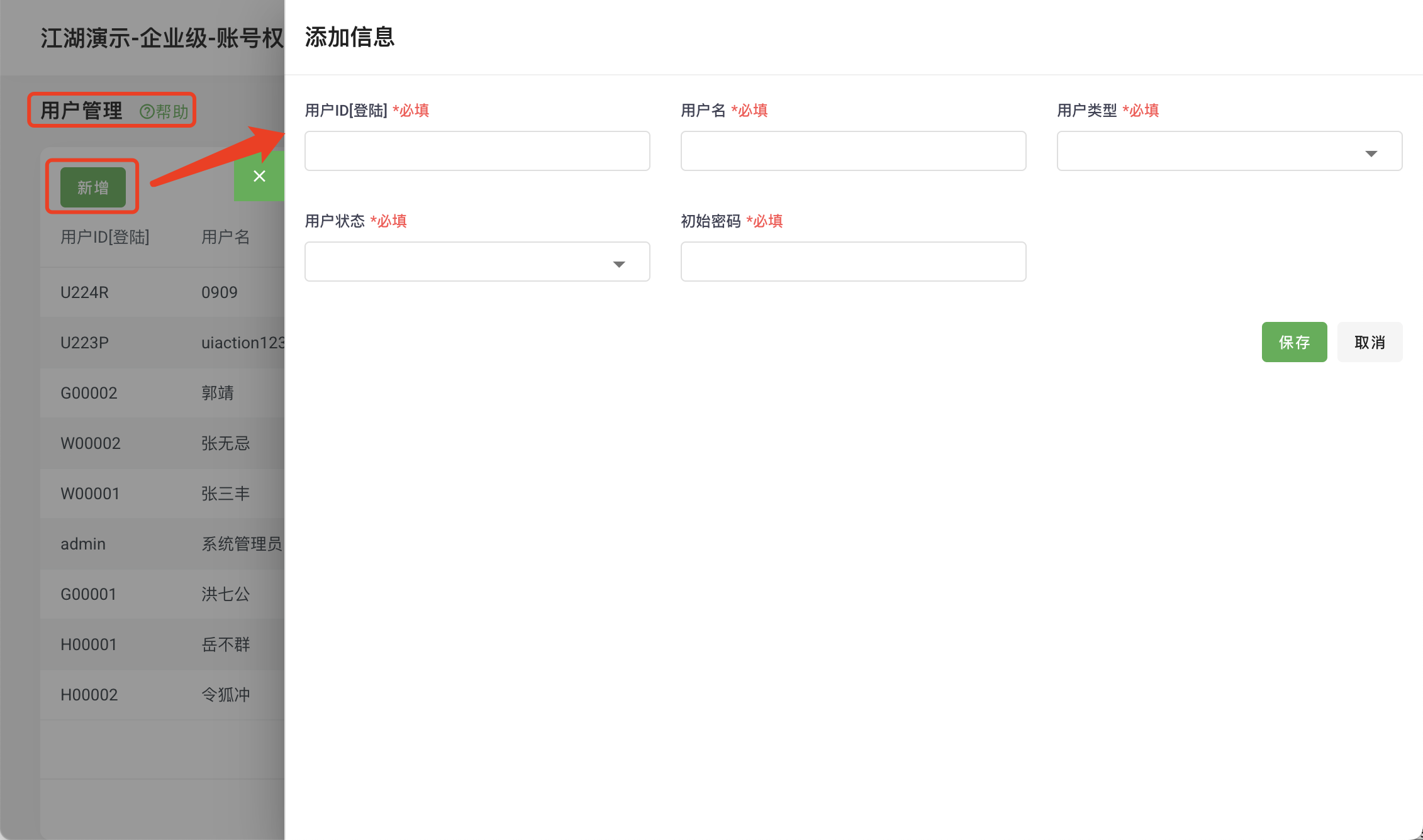Select the G00001 洪七公 row
1423x840 pixels.
89,594
